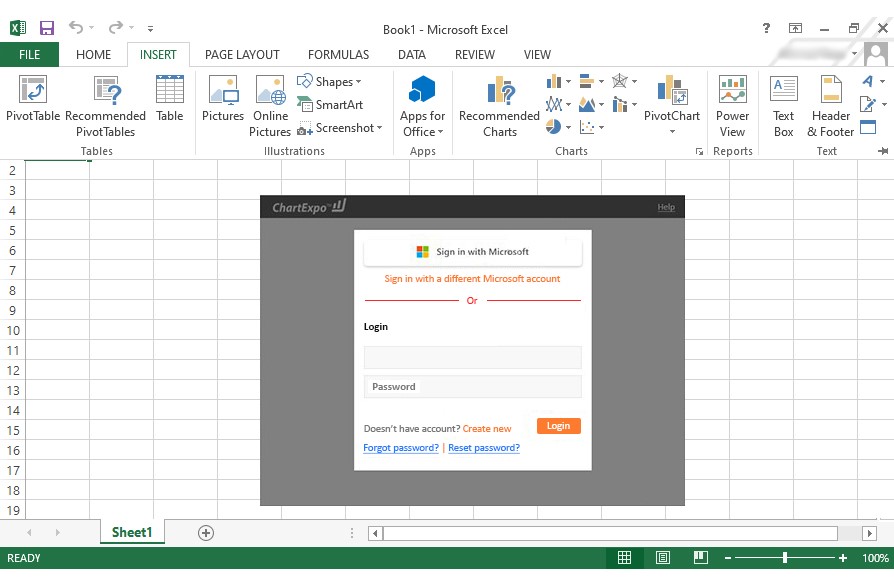Open Apps for Office

422,107
